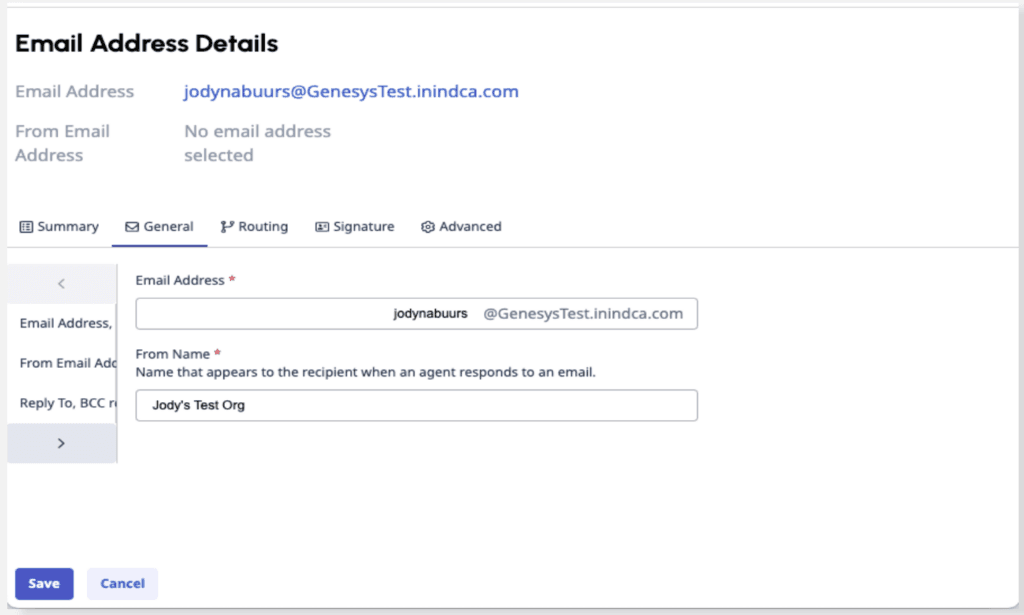The width and height of the screenshot is (1024, 615).
Task: Switch to the Signature tab
Action: coord(355,226)
